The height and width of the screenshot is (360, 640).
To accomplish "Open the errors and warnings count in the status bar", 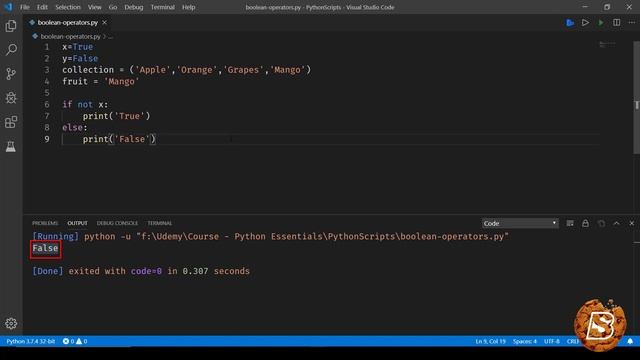I will [x=75, y=341].
